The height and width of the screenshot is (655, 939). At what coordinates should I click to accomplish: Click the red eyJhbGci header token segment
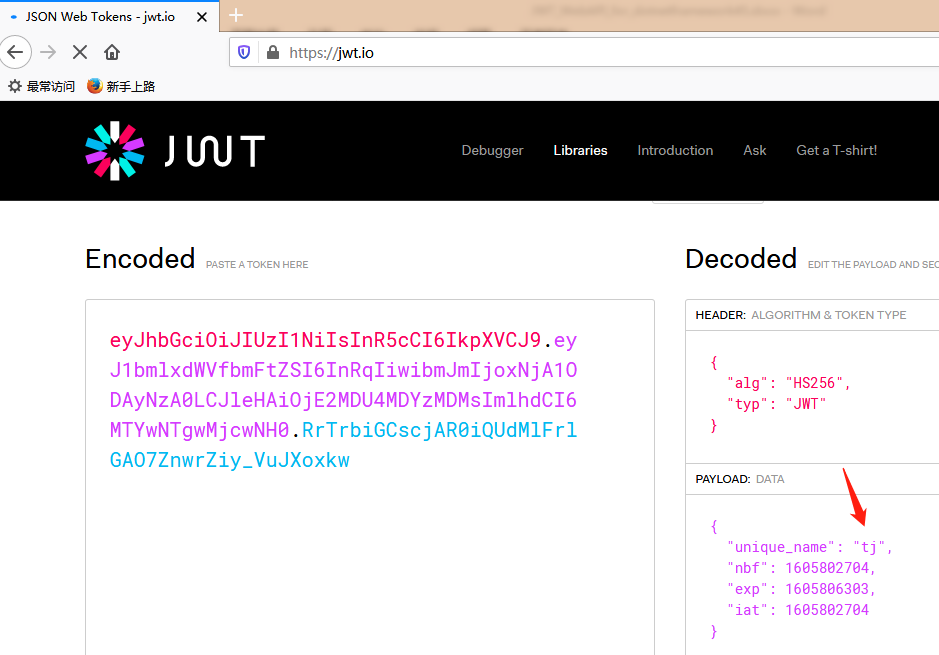(325, 340)
